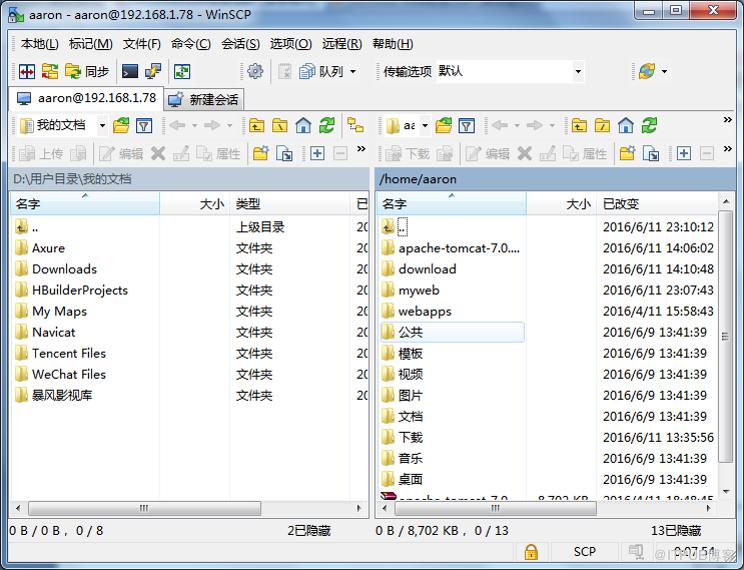The width and height of the screenshot is (744, 570).
Task: Open remote directory dropdown showing aa
Action: tap(407, 126)
